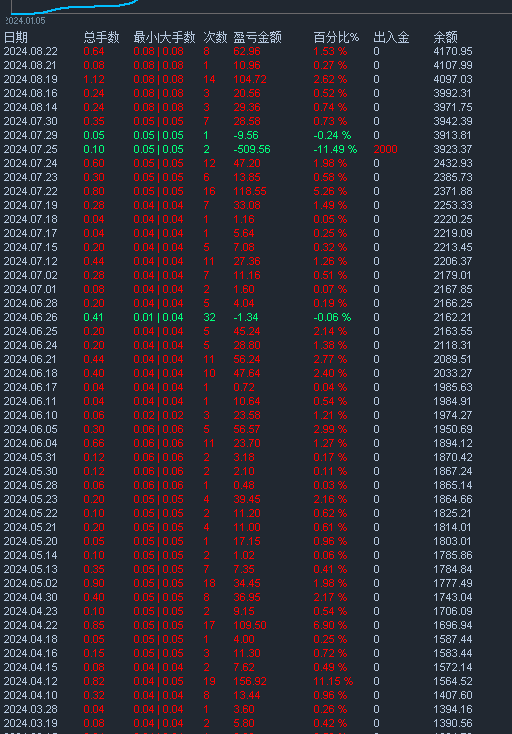Click the 日期 column header
The height and width of the screenshot is (734, 512).
tap(15, 37)
